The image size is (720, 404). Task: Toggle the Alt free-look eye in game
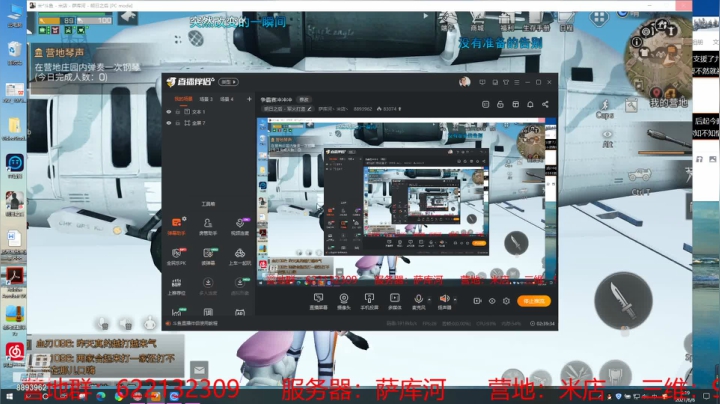608,135
